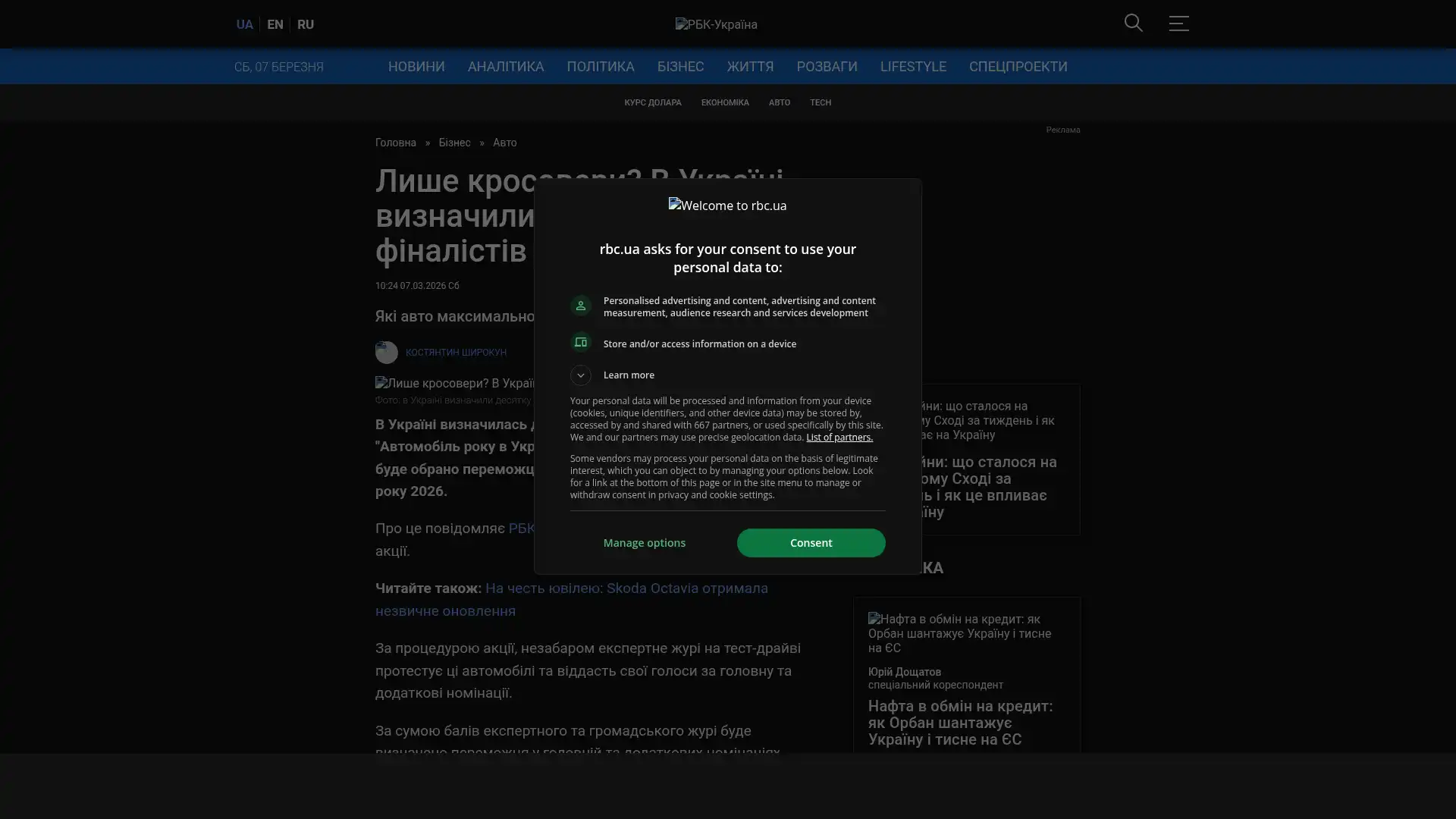Open the КУРС ДОЛАРА sub-navigation link

coord(652,102)
